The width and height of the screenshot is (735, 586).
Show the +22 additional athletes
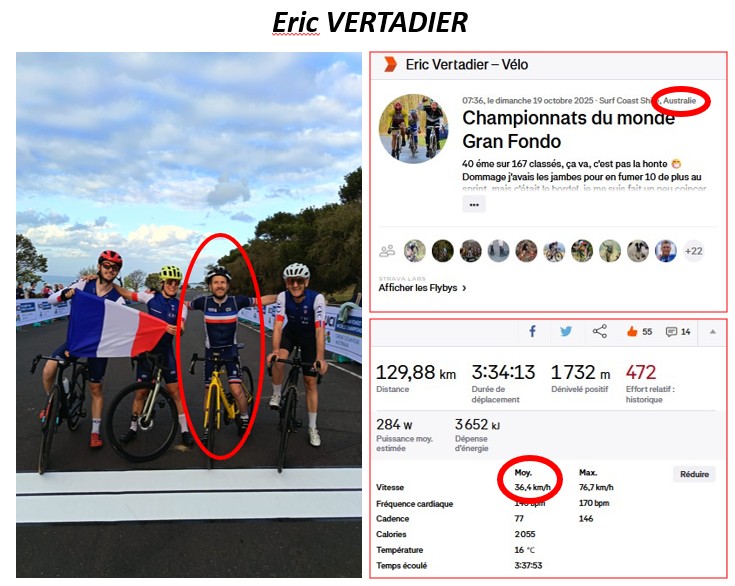pyautogui.click(x=693, y=251)
